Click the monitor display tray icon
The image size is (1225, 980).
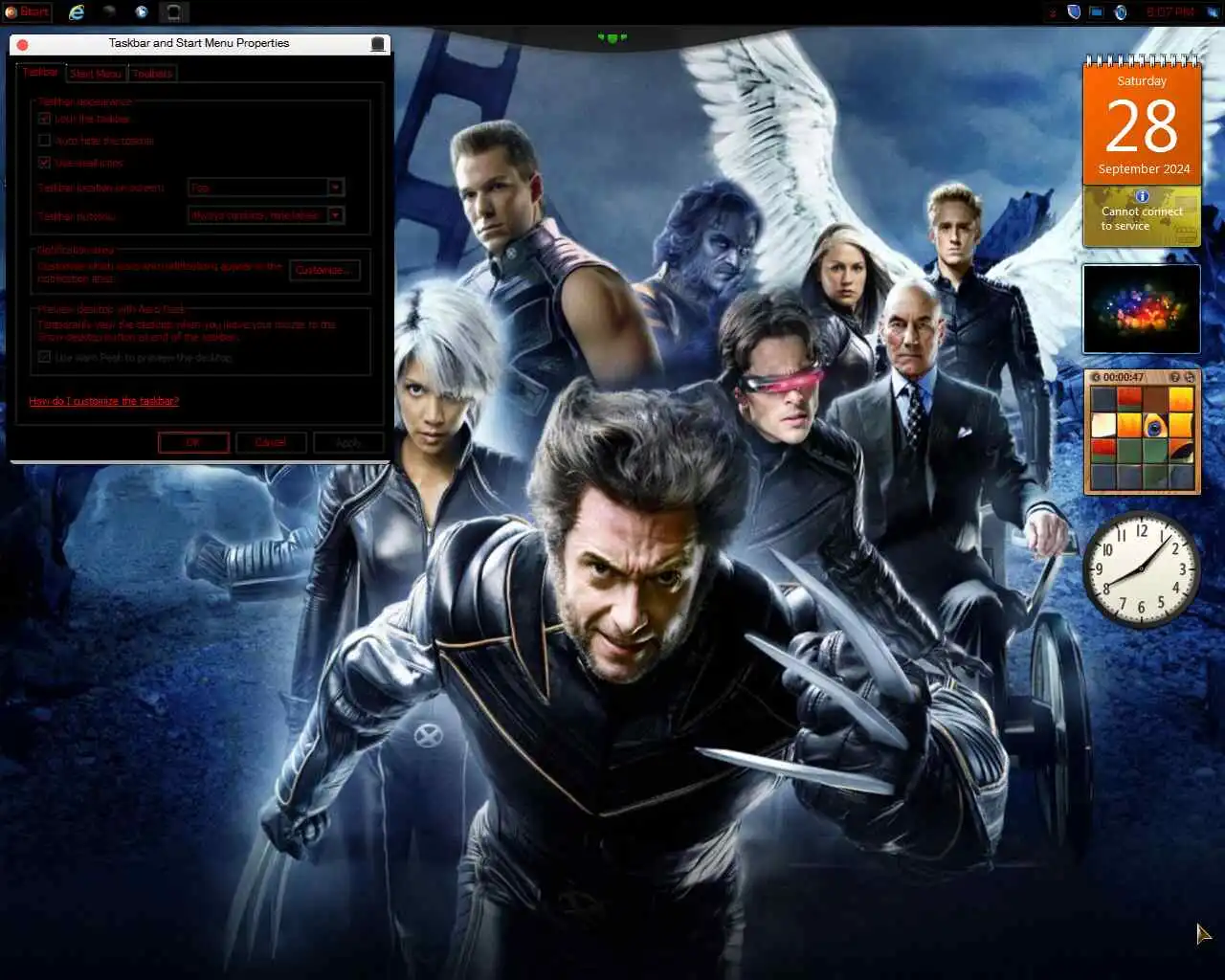[x=1097, y=12]
